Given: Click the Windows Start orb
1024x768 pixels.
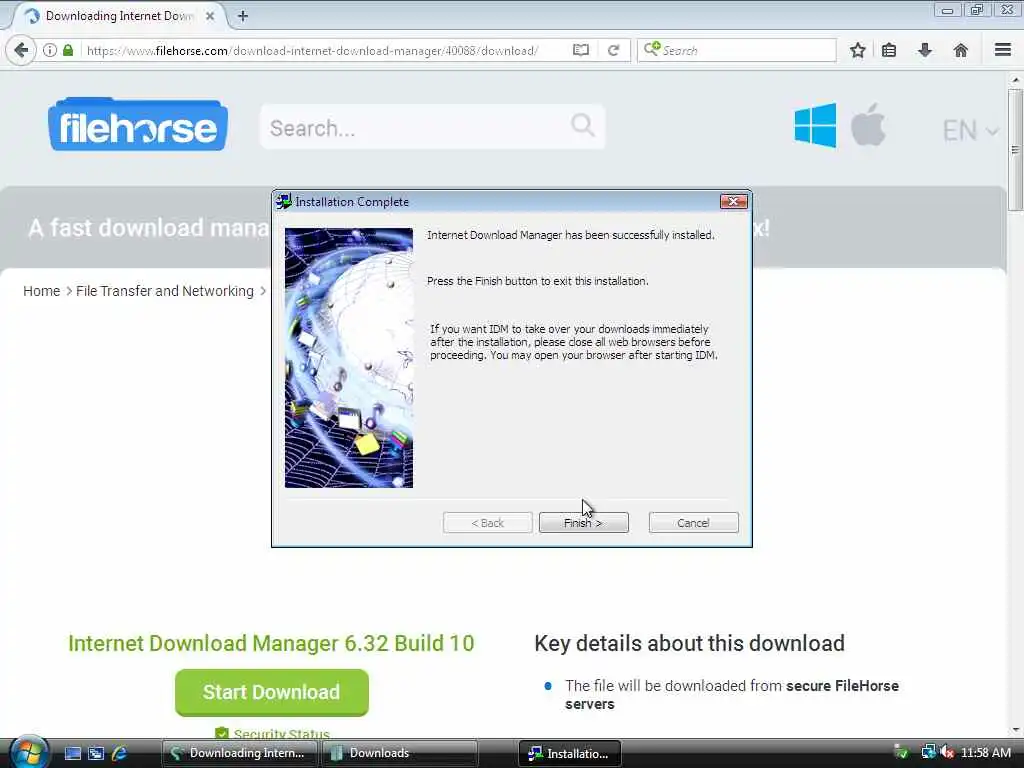Looking at the screenshot, I should click(x=27, y=752).
